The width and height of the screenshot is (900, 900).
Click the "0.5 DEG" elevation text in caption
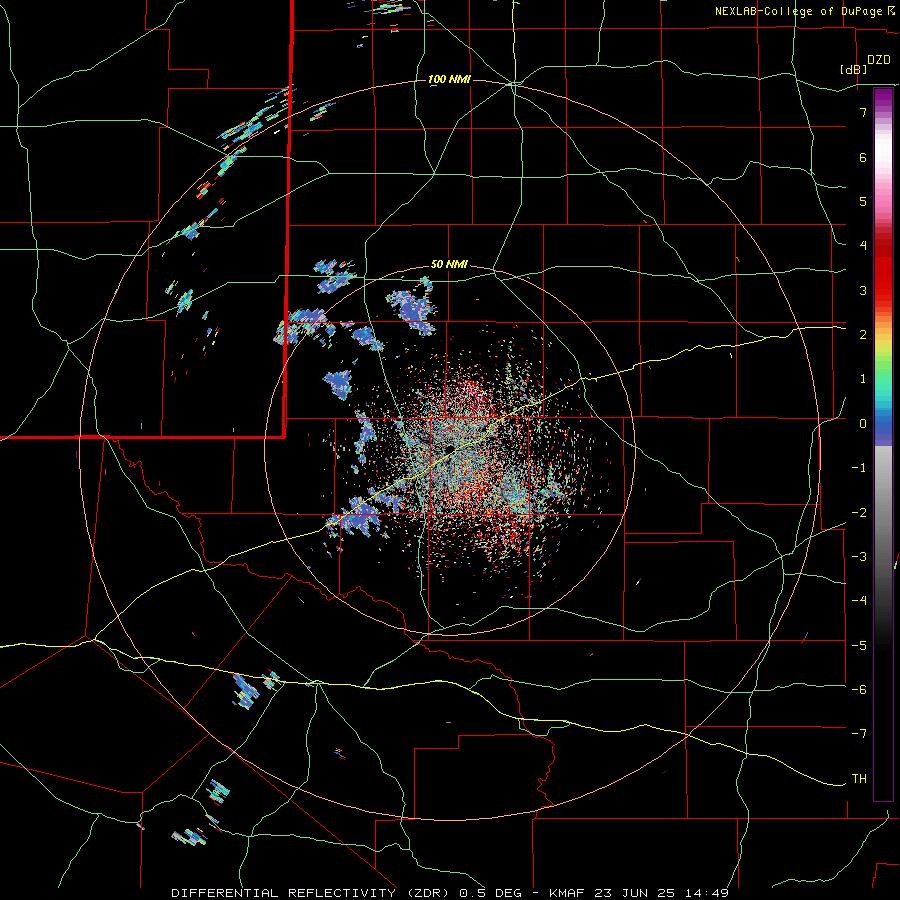491,893
